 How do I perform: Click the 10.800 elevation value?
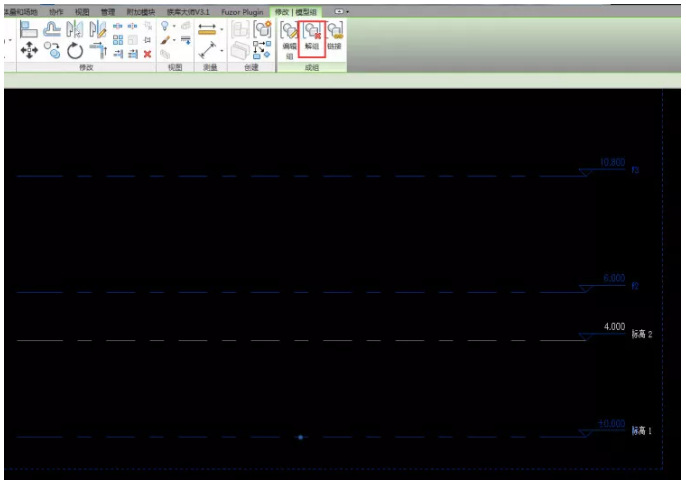(612, 162)
